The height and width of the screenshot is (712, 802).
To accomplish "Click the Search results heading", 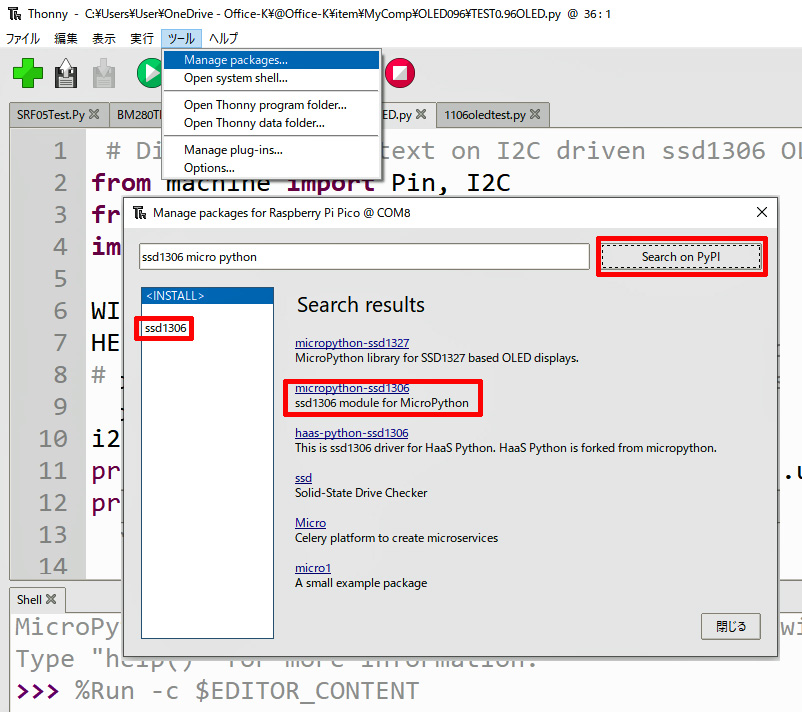I will [x=361, y=305].
